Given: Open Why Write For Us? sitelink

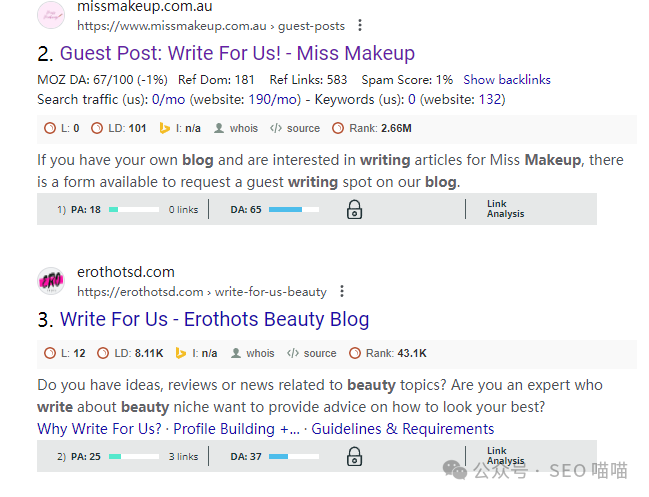Looking at the screenshot, I should pyautogui.click(x=99, y=429).
